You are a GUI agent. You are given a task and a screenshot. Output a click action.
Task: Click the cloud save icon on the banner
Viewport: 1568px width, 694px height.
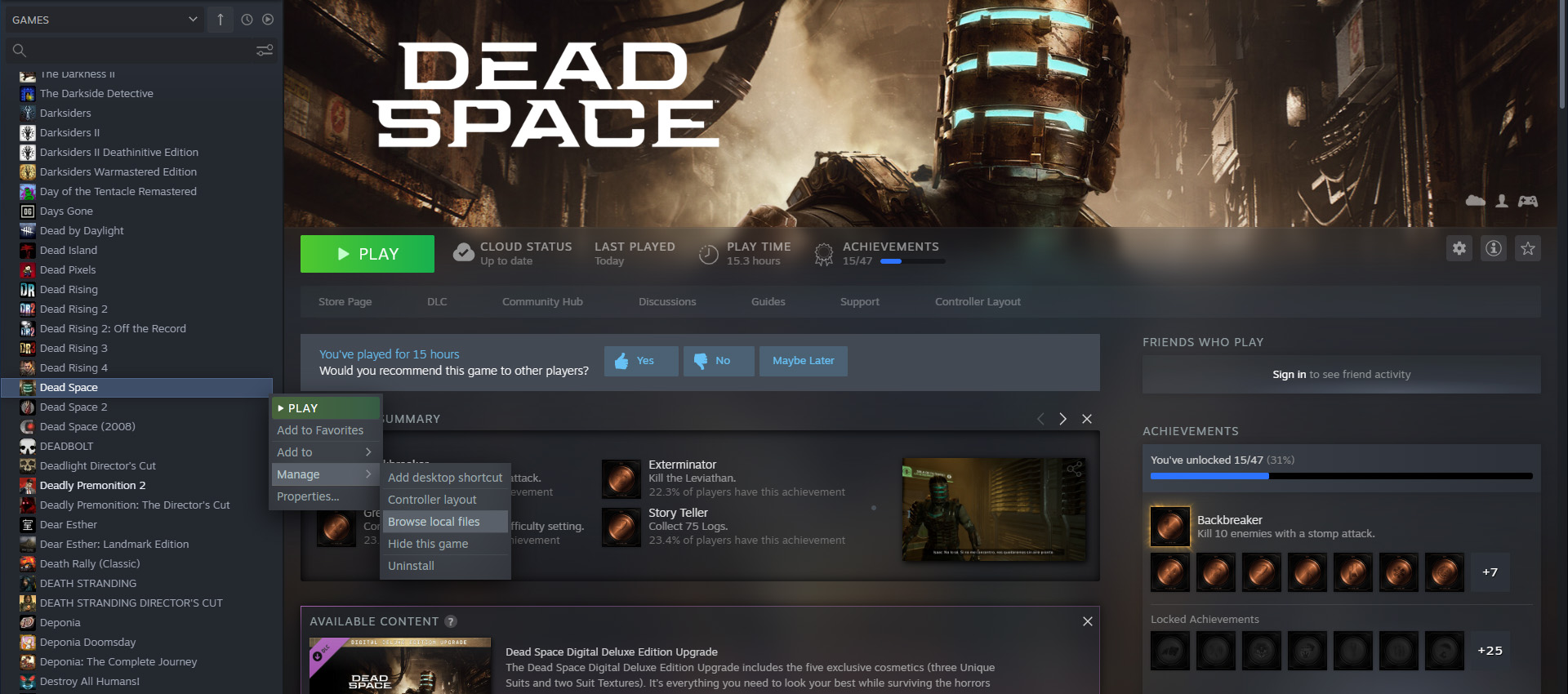tap(1475, 201)
